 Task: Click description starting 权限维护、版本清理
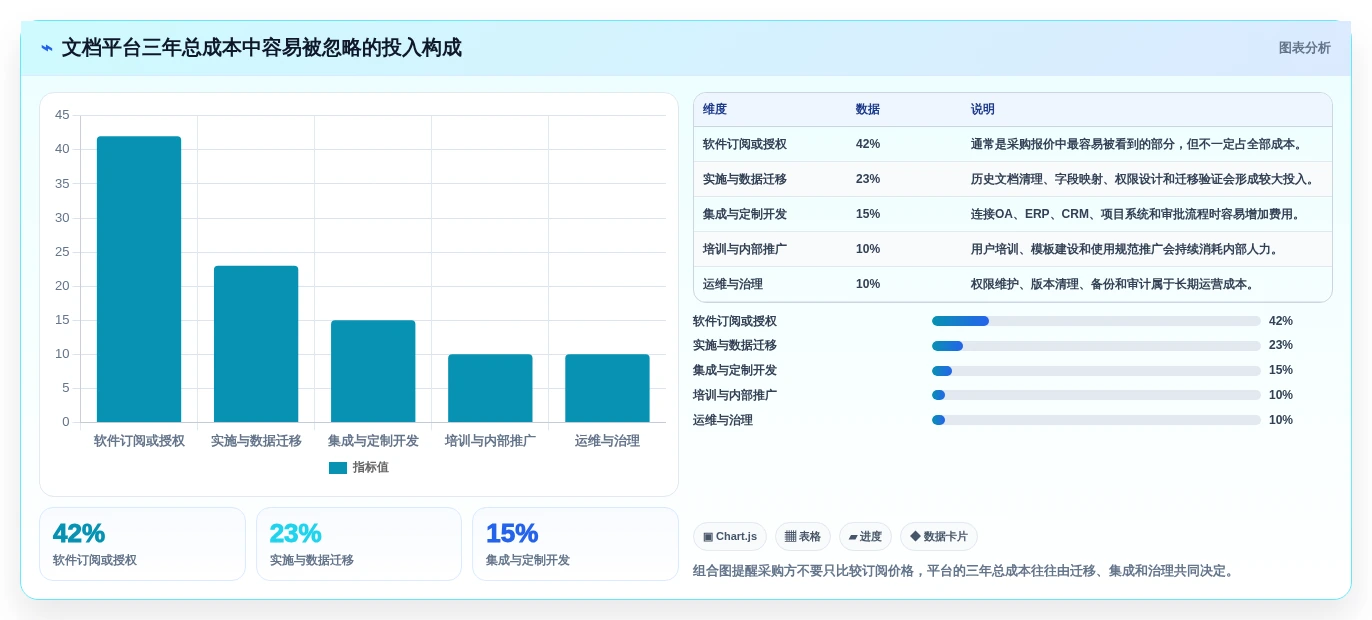point(1115,284)
